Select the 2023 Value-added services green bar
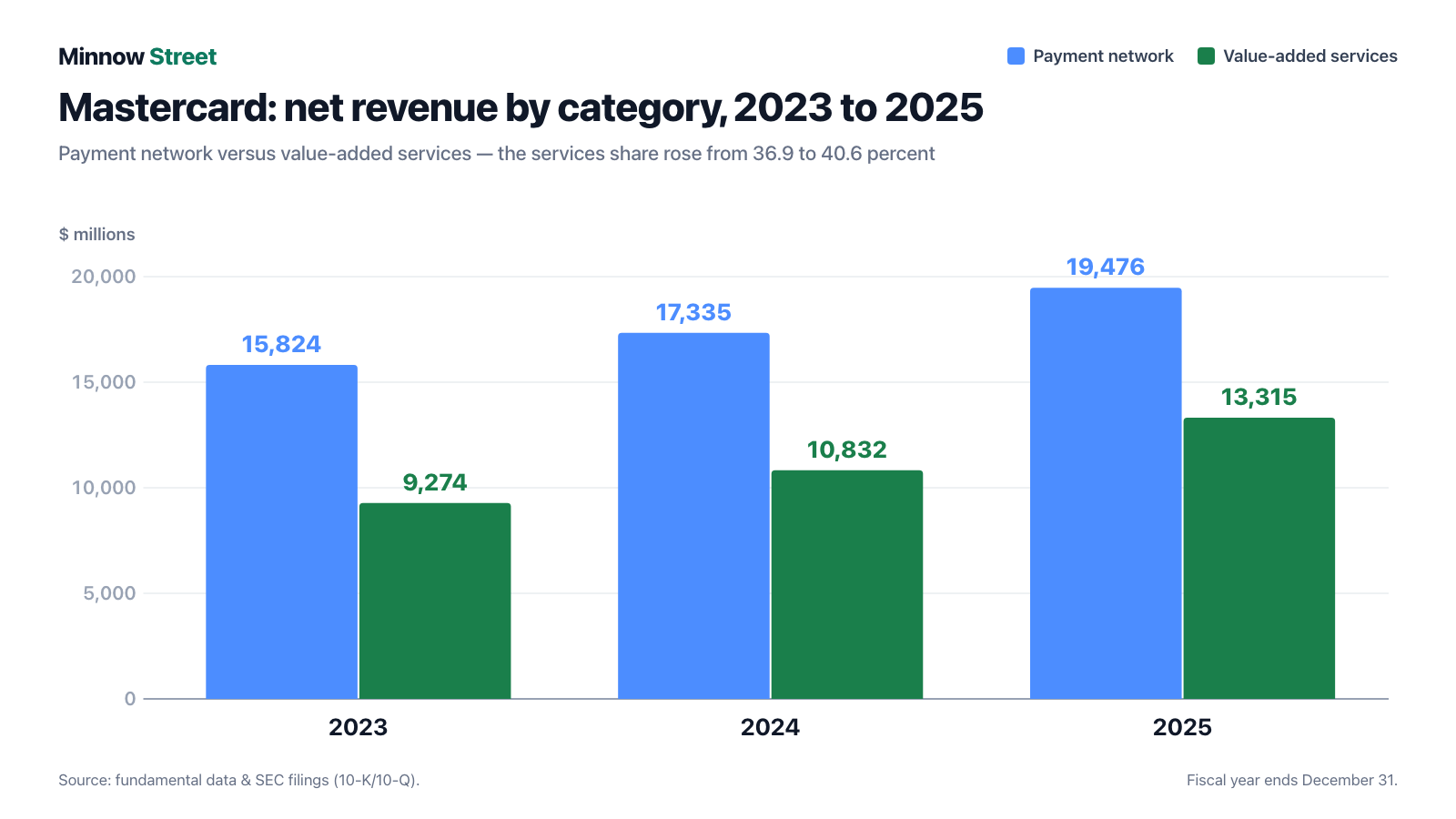The width and height of the screenshot is (1456, 819). 435,602
